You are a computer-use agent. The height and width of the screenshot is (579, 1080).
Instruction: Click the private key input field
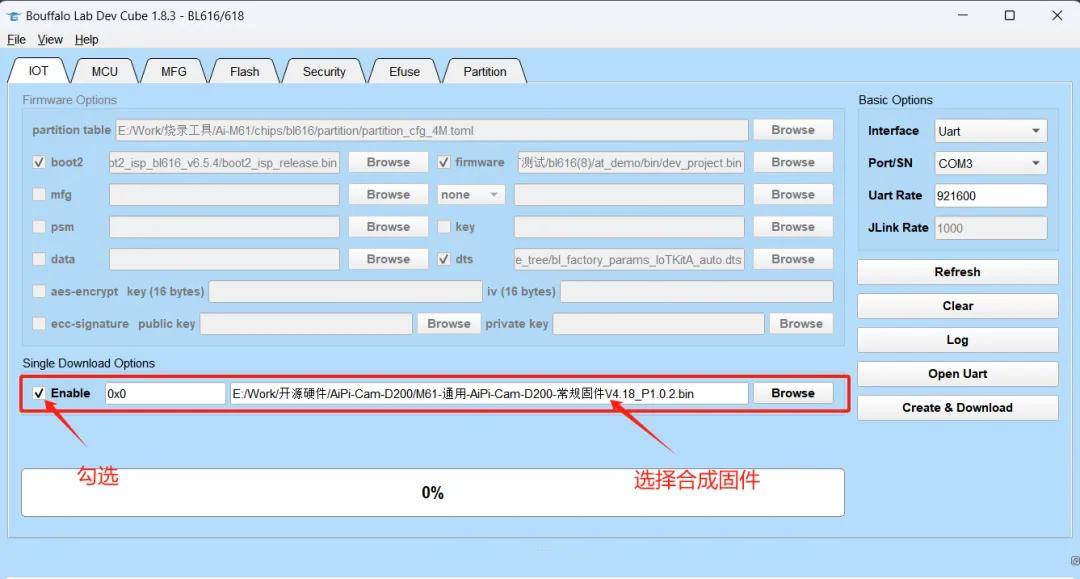pyautogui.click(x=658, y=324)
